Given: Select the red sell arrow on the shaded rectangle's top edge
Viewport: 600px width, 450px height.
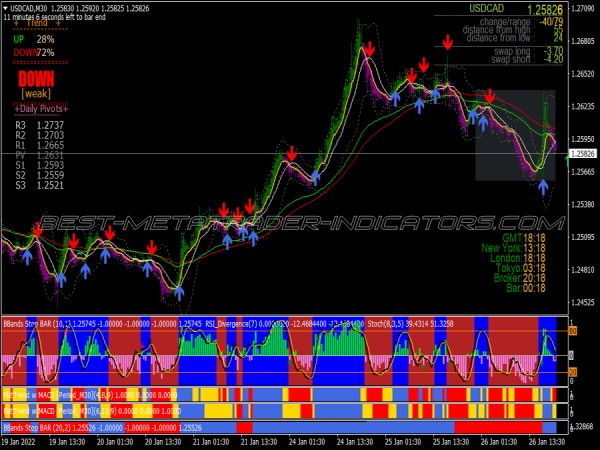Looking at the screenshot, I should click(490, 96).
